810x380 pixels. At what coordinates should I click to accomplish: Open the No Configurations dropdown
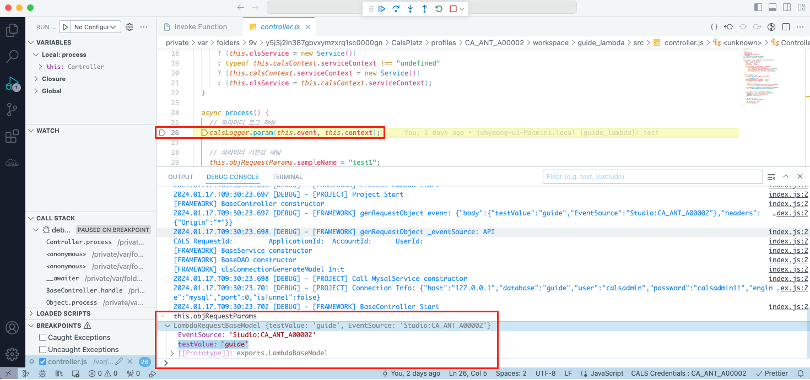coord(96,27)
